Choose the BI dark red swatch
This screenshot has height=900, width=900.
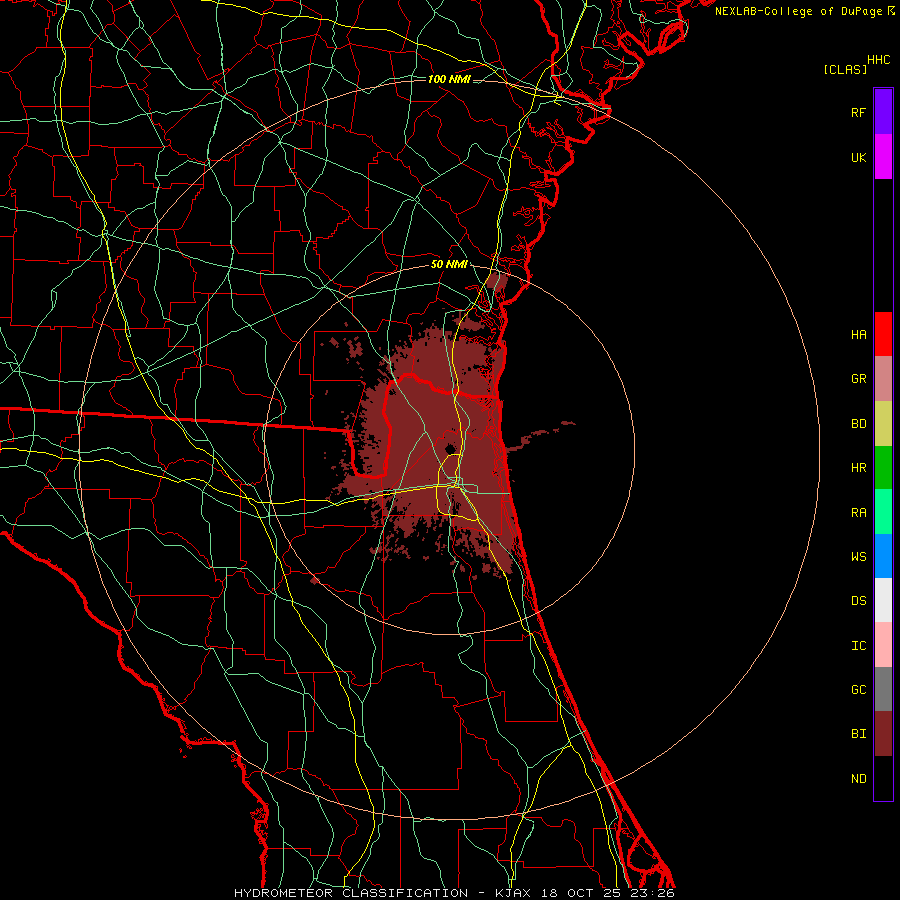[x=883, y=734]
